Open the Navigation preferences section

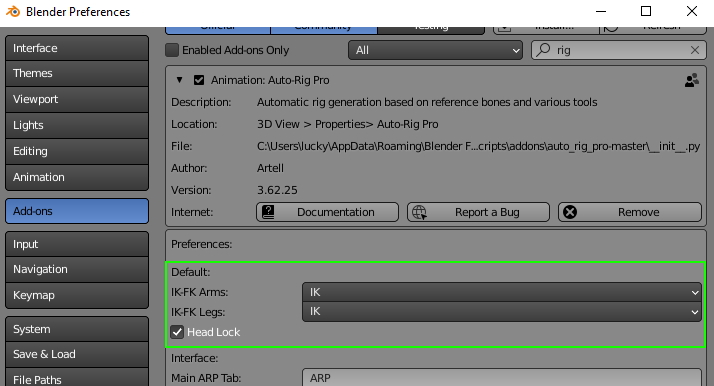coord(77,269)
